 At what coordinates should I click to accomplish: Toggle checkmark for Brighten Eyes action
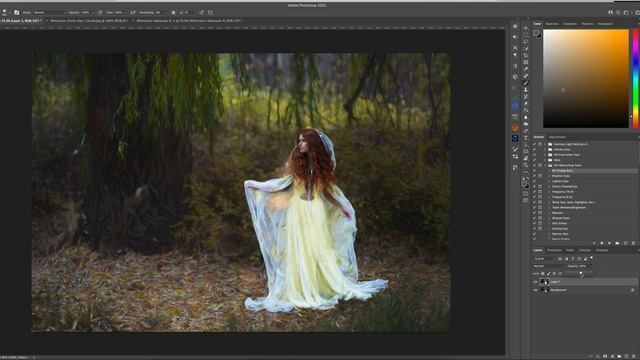[x=534, y=176]
